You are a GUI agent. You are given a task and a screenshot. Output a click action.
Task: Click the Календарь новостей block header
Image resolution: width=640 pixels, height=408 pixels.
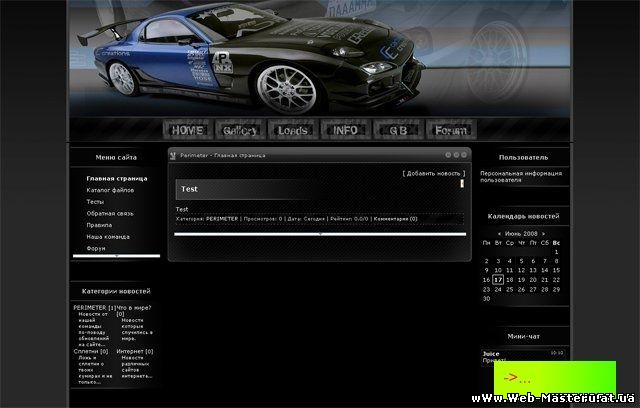point(523,216)
